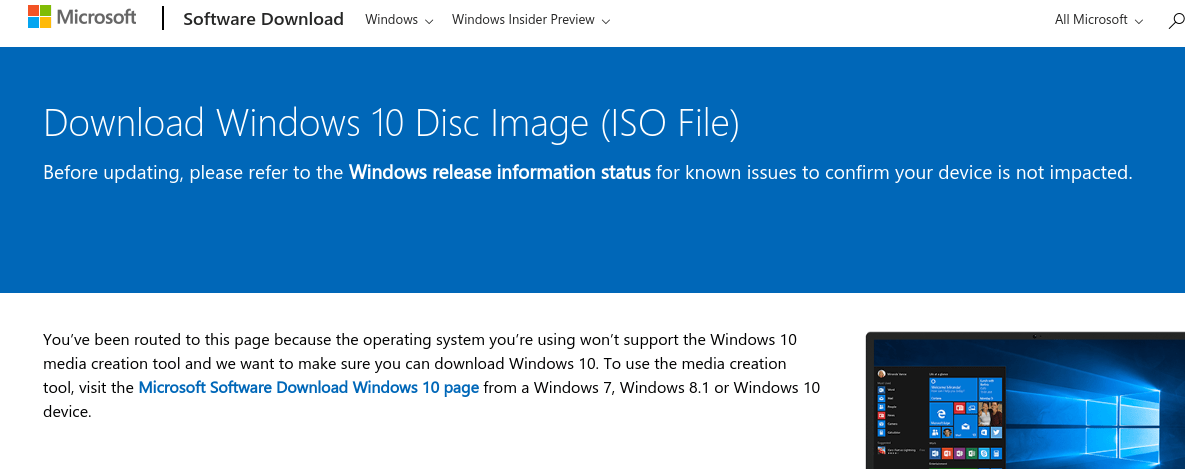Visit the Microsoft Software Download Windows 10 page link
The image size is (1185, 469).
(308, 388)
